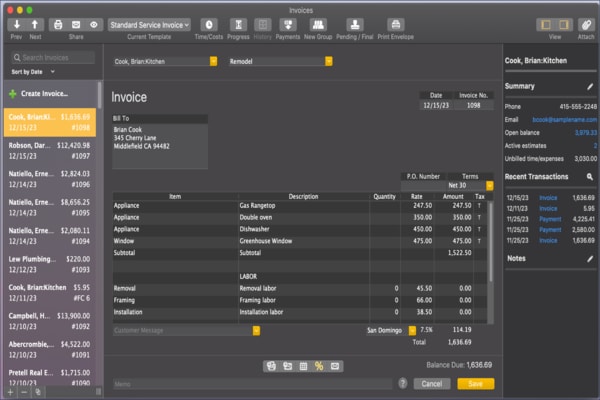Toggle tax flag on Gas Rangetop row

[x=479, y=206]
